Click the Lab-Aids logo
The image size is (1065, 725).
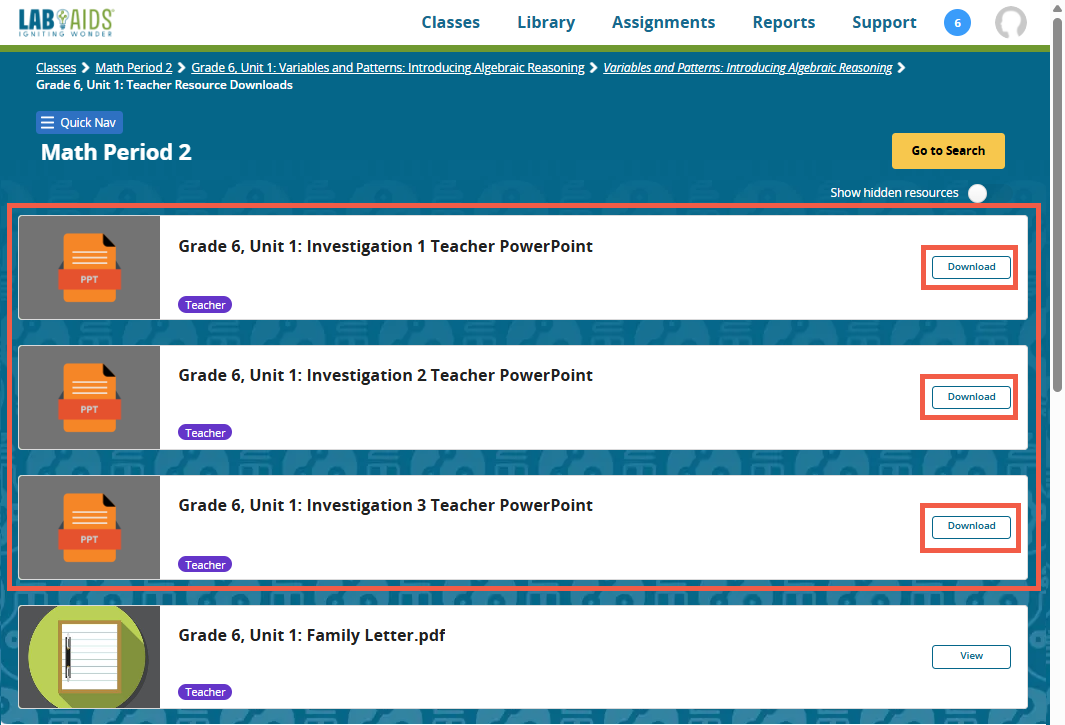pos(66,22)
